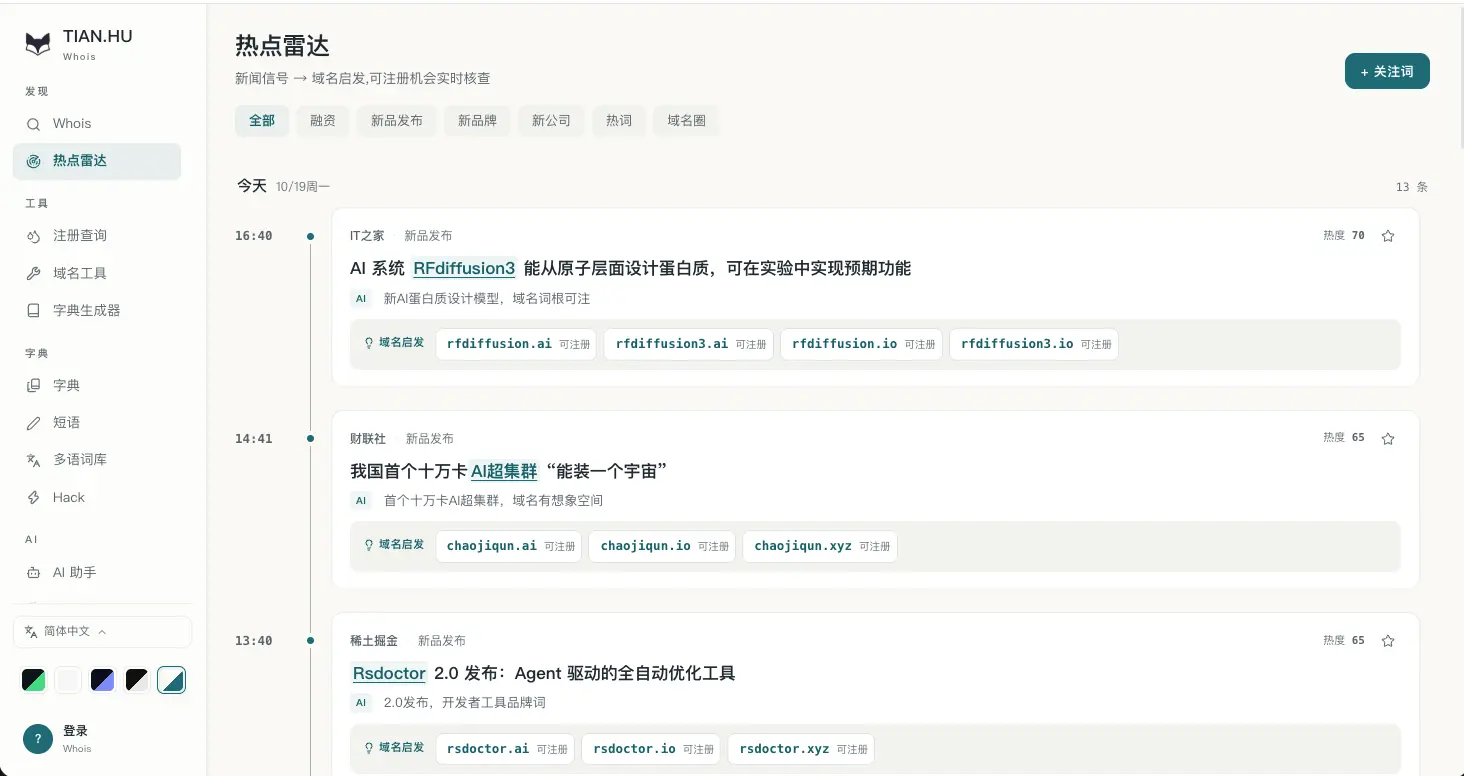Click domain chip rsdoctor.ai
1464x776 pixels.
tap(505, 749)
